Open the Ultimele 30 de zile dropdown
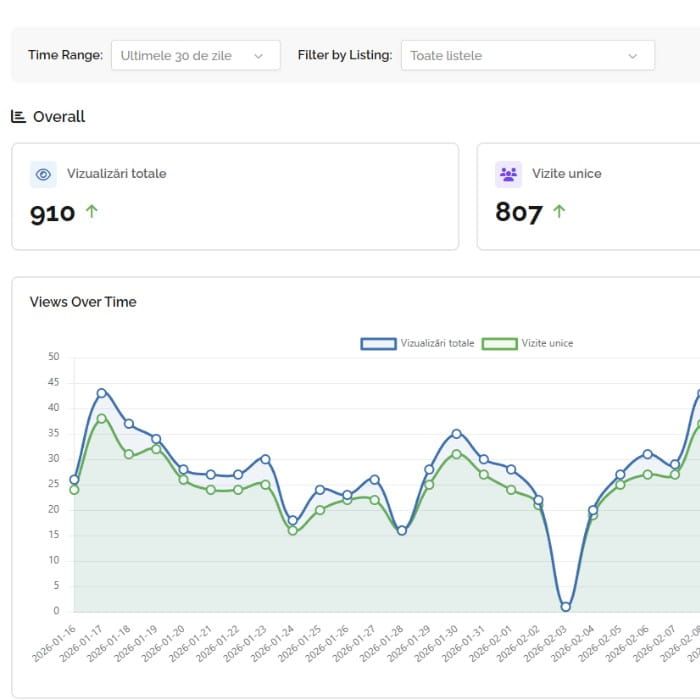This screenshot has width=700, height=700. [195, 56]
